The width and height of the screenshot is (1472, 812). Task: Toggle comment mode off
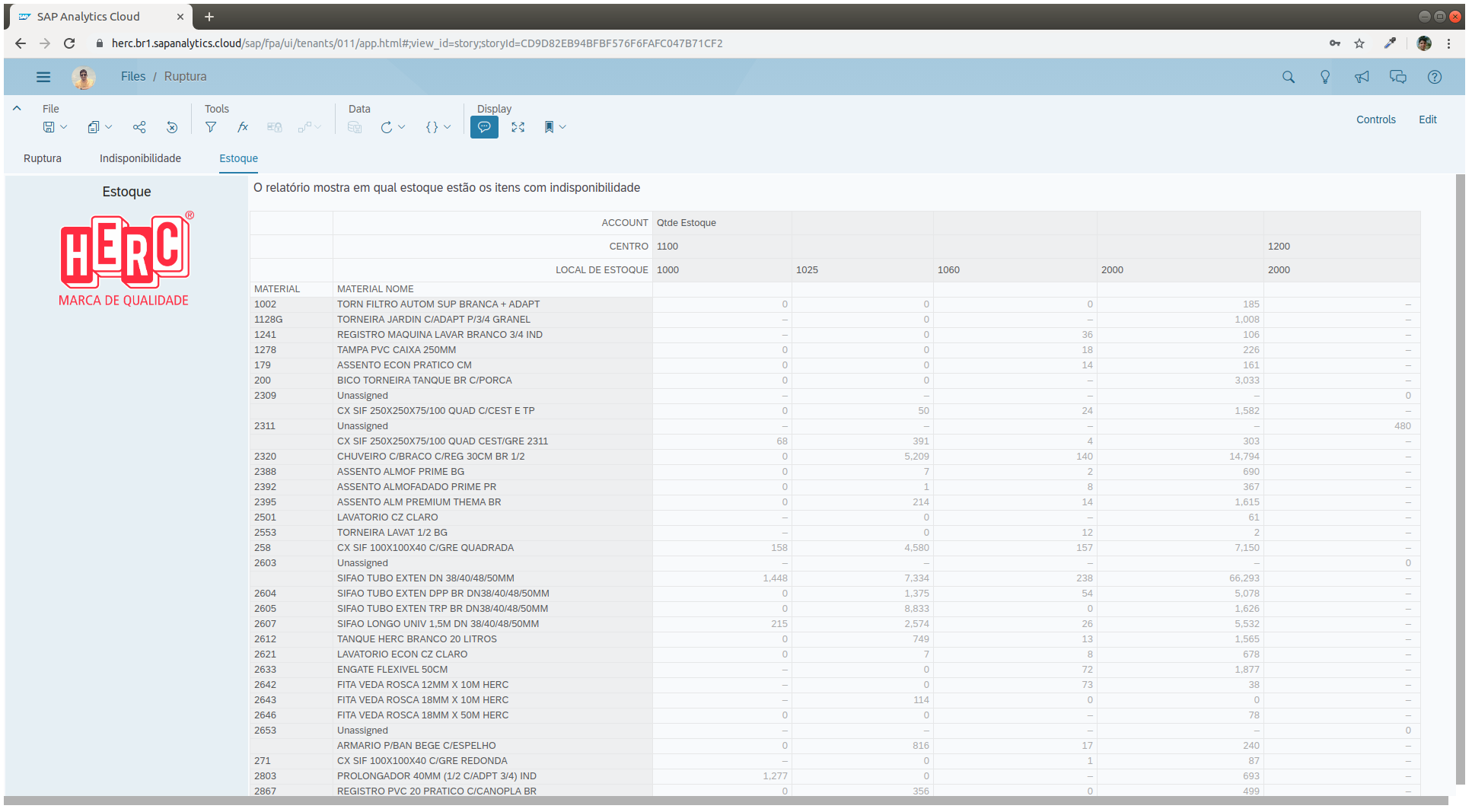click(x=484, y=127)
